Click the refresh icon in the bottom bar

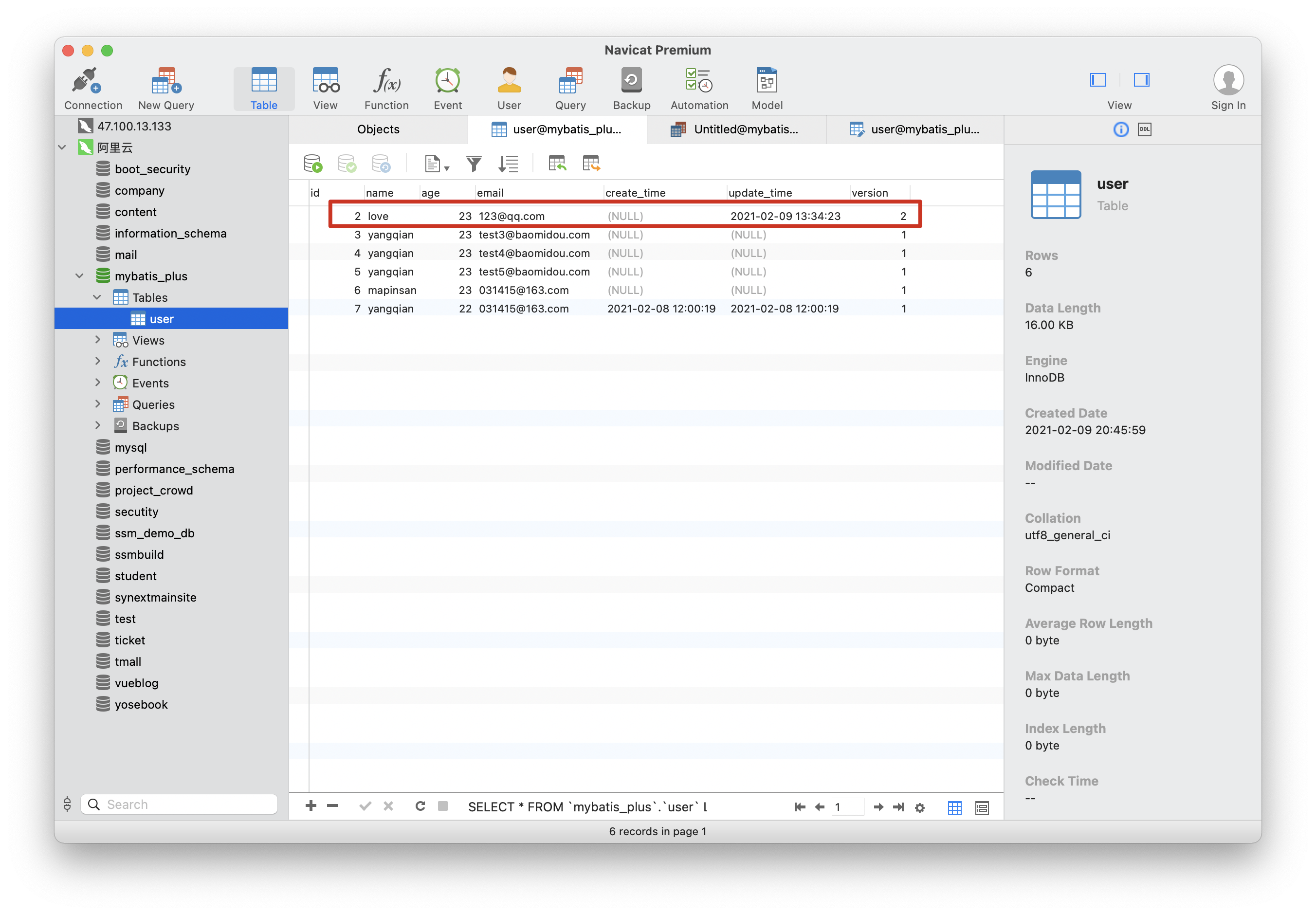[420, 806]
